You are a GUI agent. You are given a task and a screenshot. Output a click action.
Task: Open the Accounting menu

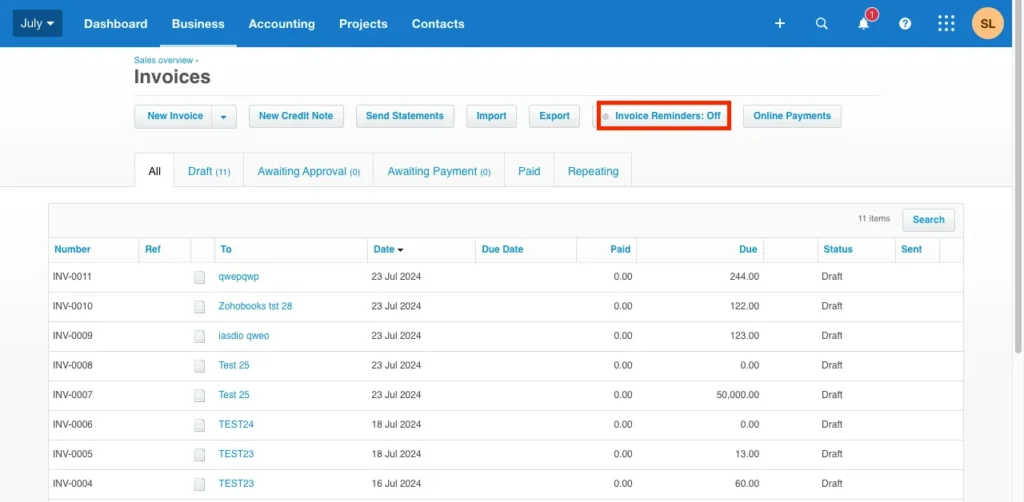(x=281, y=24)
